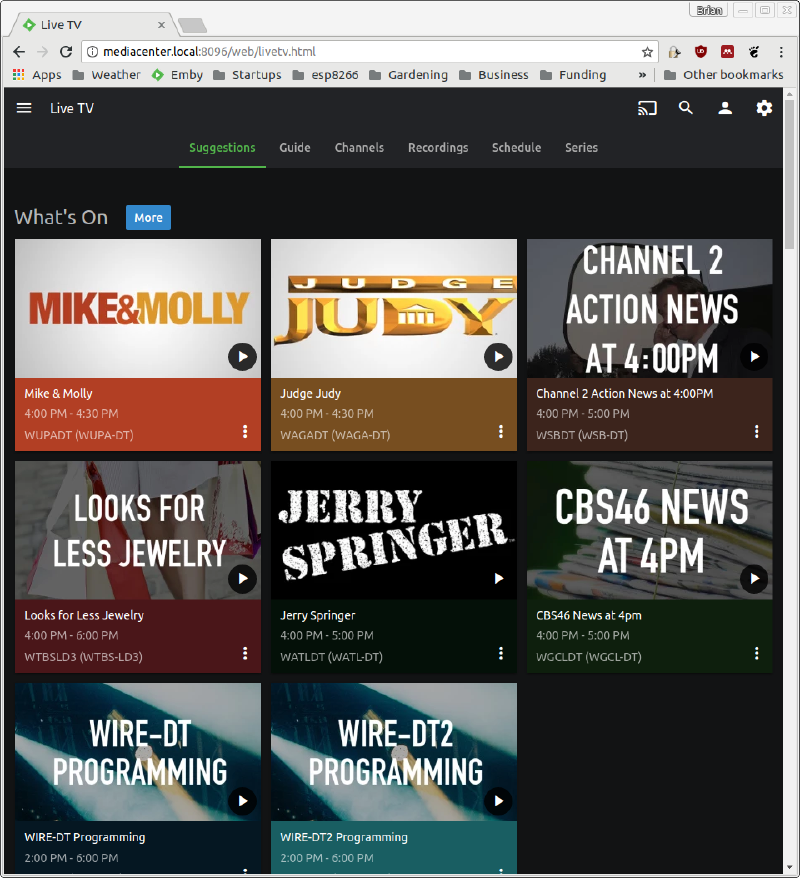Viewport: 800px width, 878px height.
Task: Open the Other bookmarks folder
Action: (x=723, y=74)
